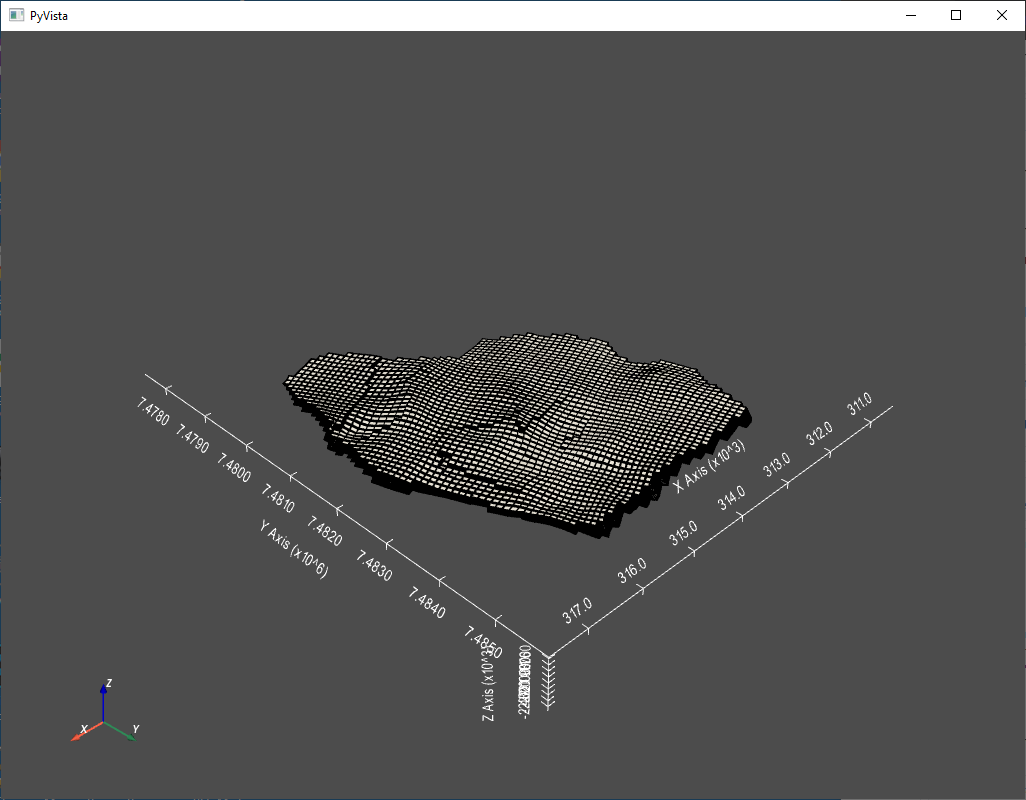
Task: Click the small X label of the orientation triad
Action: [x=82, y=726]
